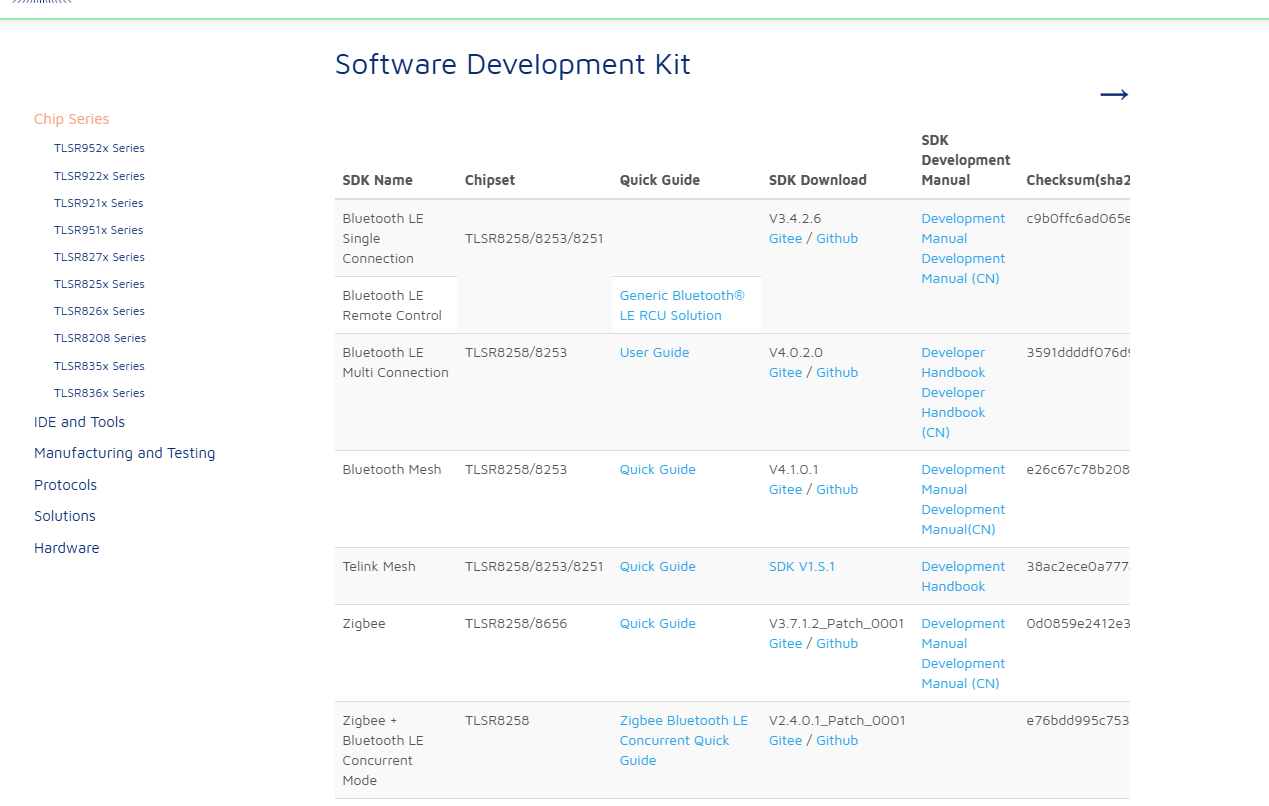Open Gitee link for Bluetooth Mesh V4.1.0.1
Screen dimensions: 1269x806
coord(786,489)
